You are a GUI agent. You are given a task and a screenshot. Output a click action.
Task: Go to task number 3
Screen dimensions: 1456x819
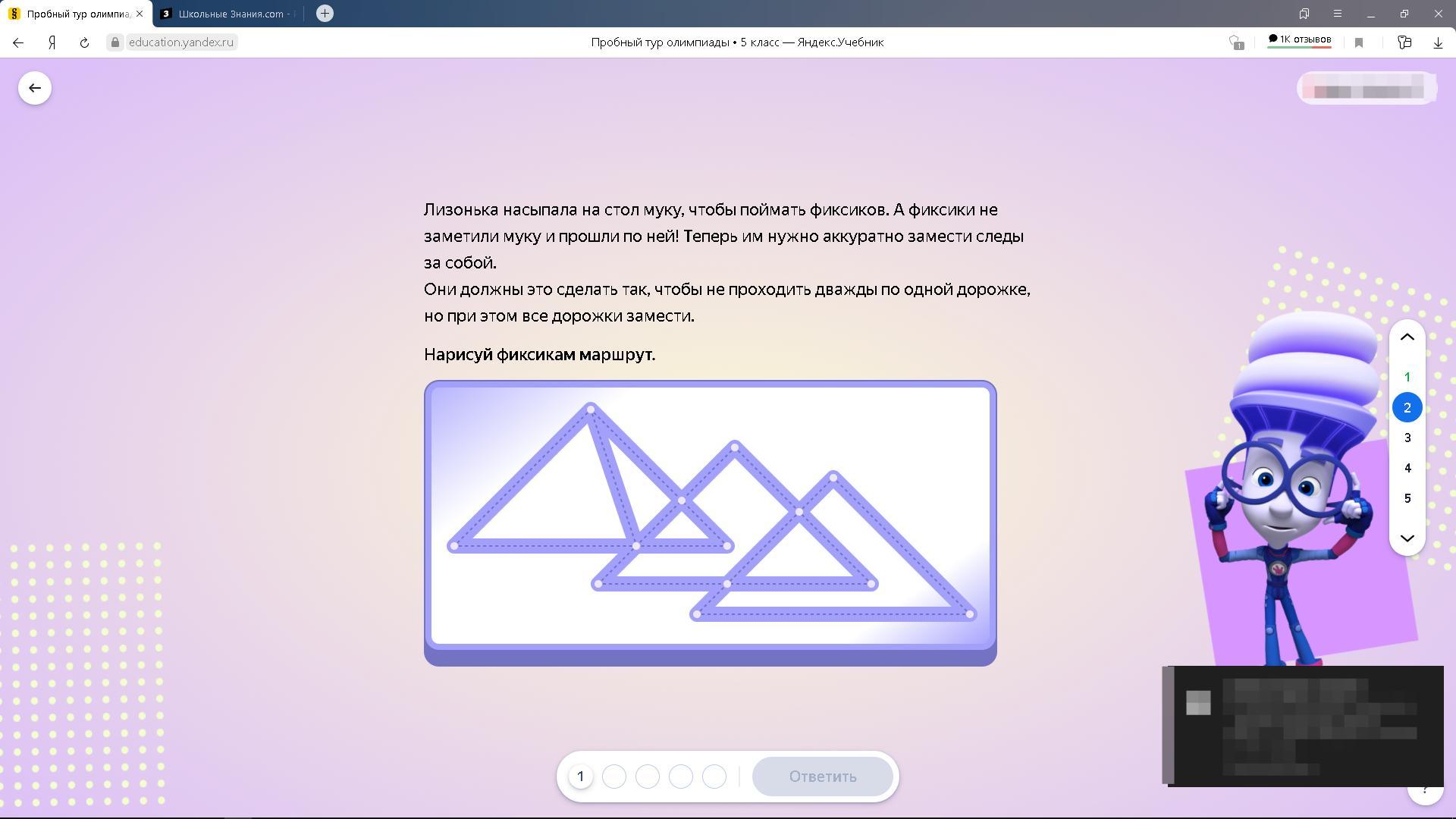click(1407, 438)
